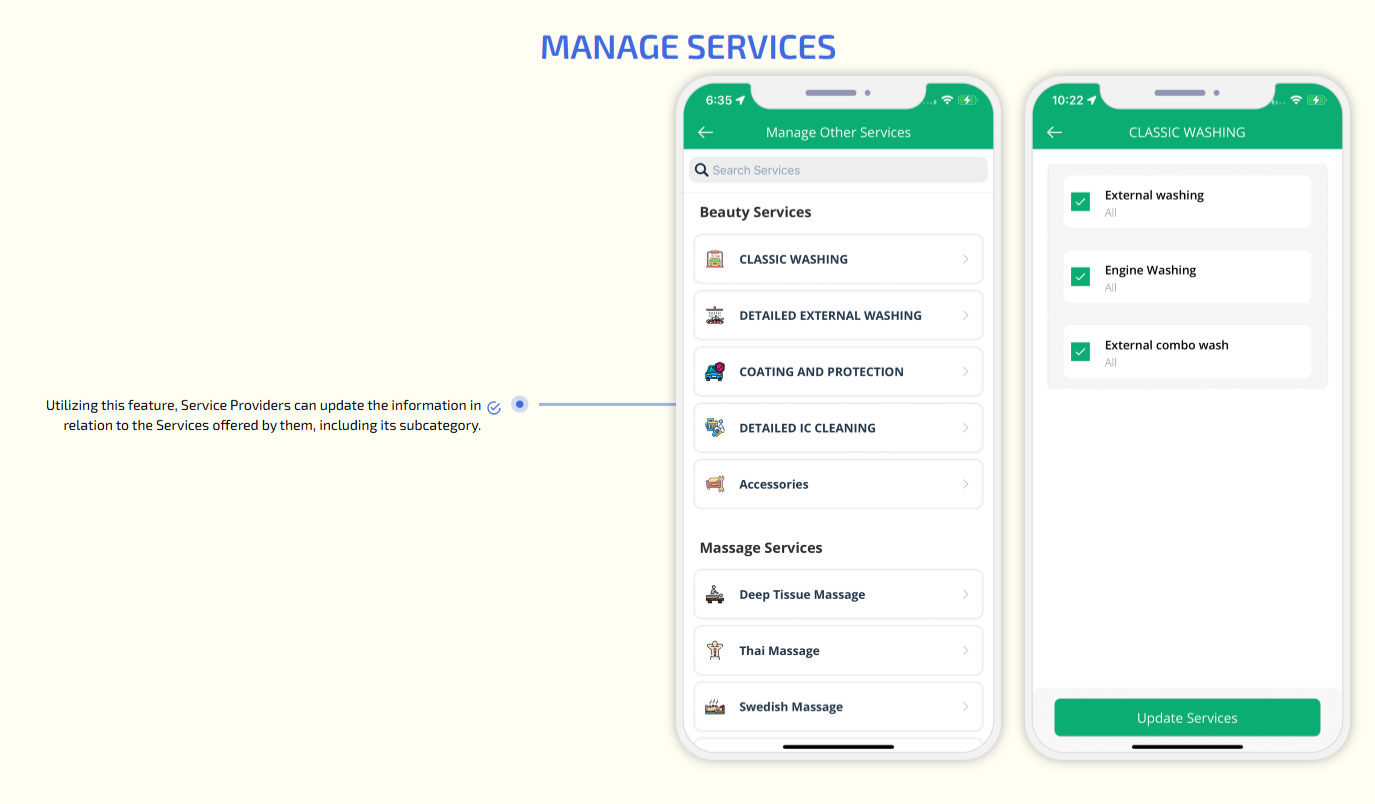
Task: Expand the Swedish Massage chevron
Action: click(x=965, y=707)
